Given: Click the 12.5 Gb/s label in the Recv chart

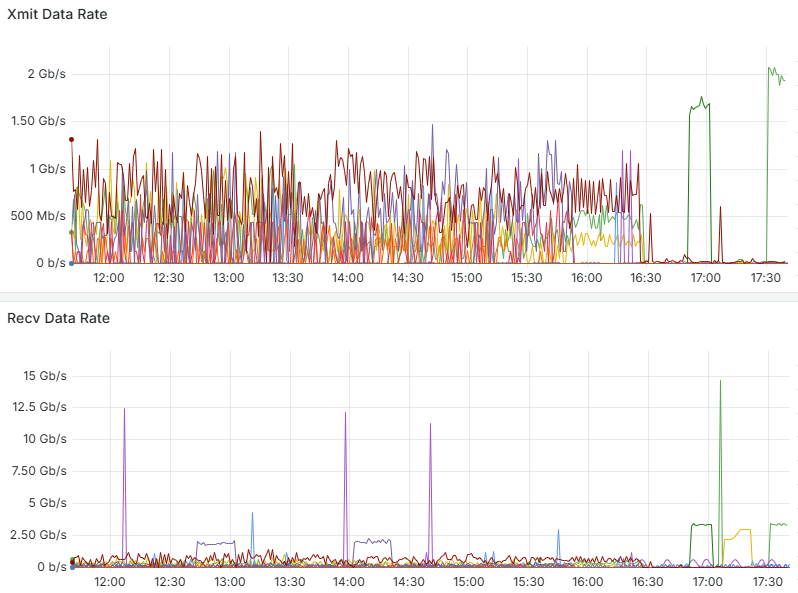Looking at the screenshot, I should pos(40,407).
